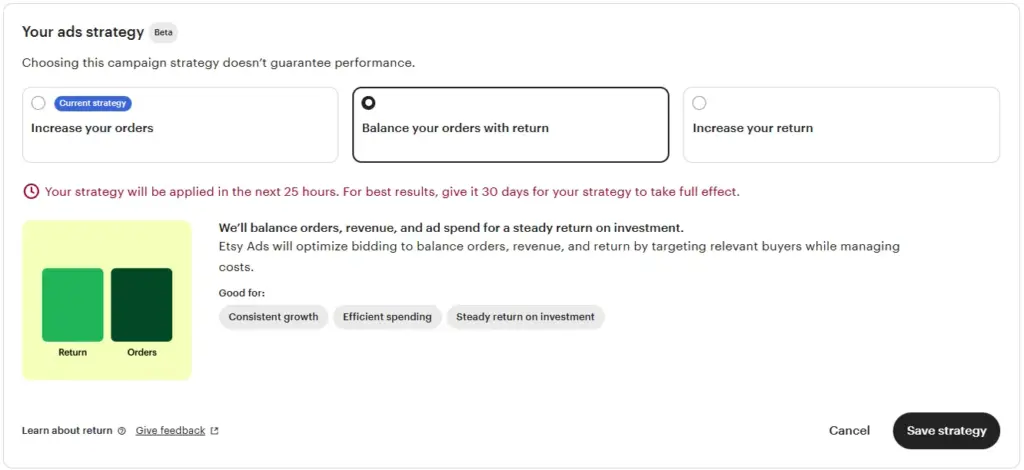Click the "Steady return on investment" tag
This screenshot has width=1024, height=470.
point(525,317)
